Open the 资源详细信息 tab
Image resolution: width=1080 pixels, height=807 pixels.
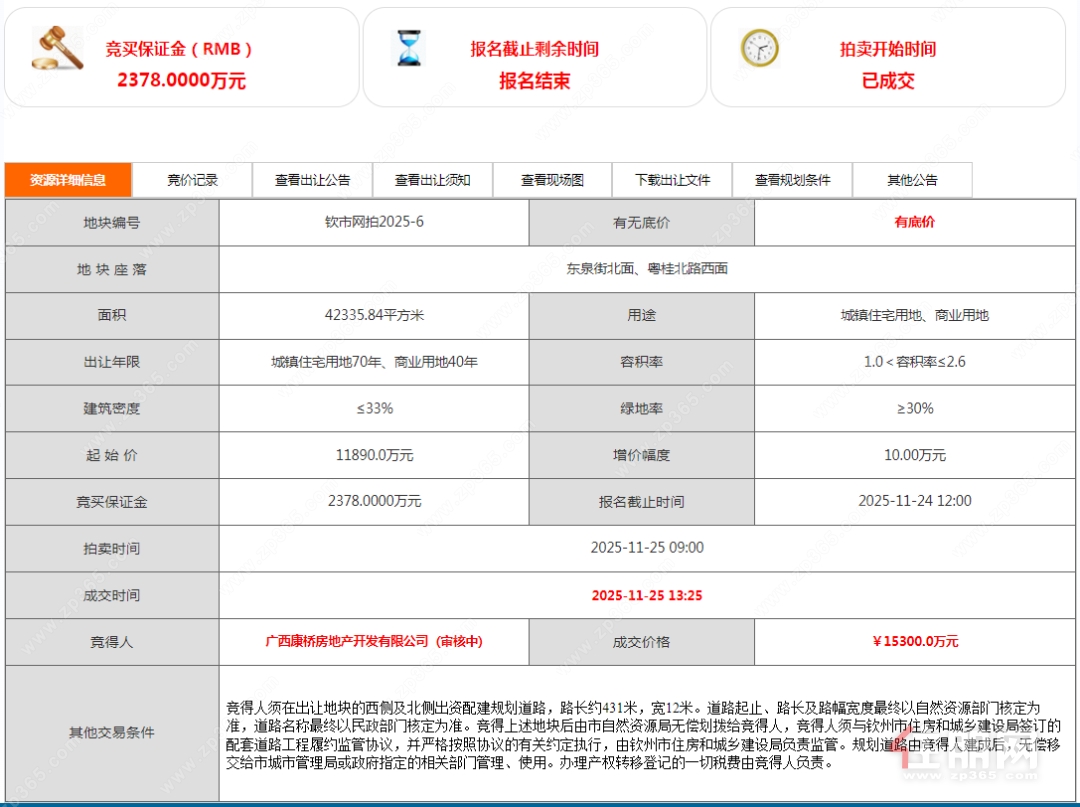(68, 180)
